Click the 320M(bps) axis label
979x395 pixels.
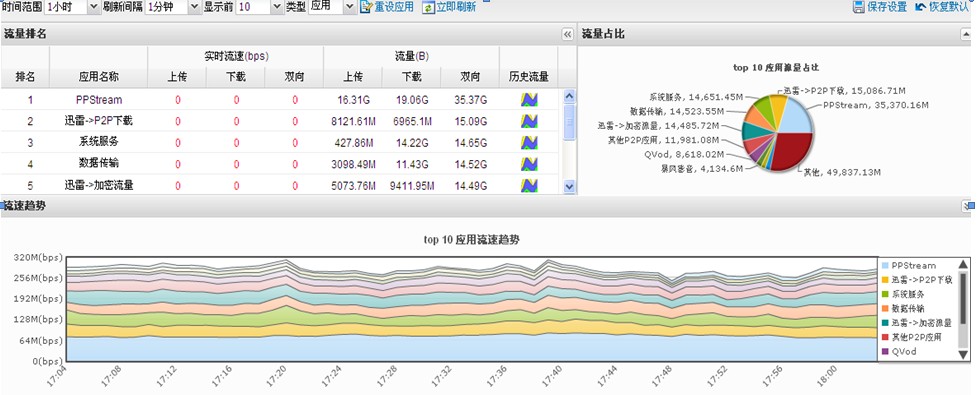[x=39, y=257]
